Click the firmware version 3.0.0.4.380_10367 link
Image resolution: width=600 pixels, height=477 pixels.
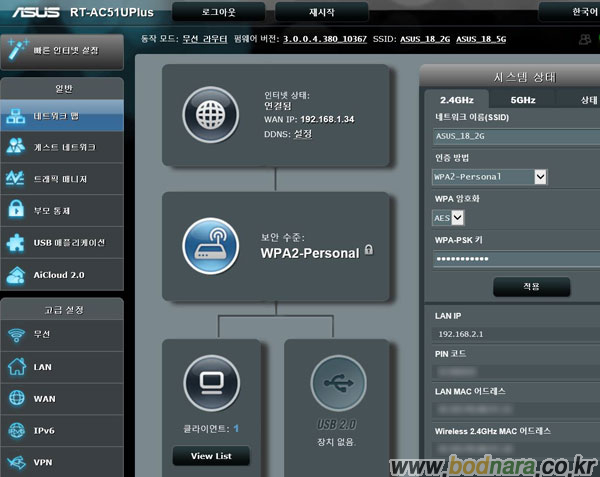(325, 39)
